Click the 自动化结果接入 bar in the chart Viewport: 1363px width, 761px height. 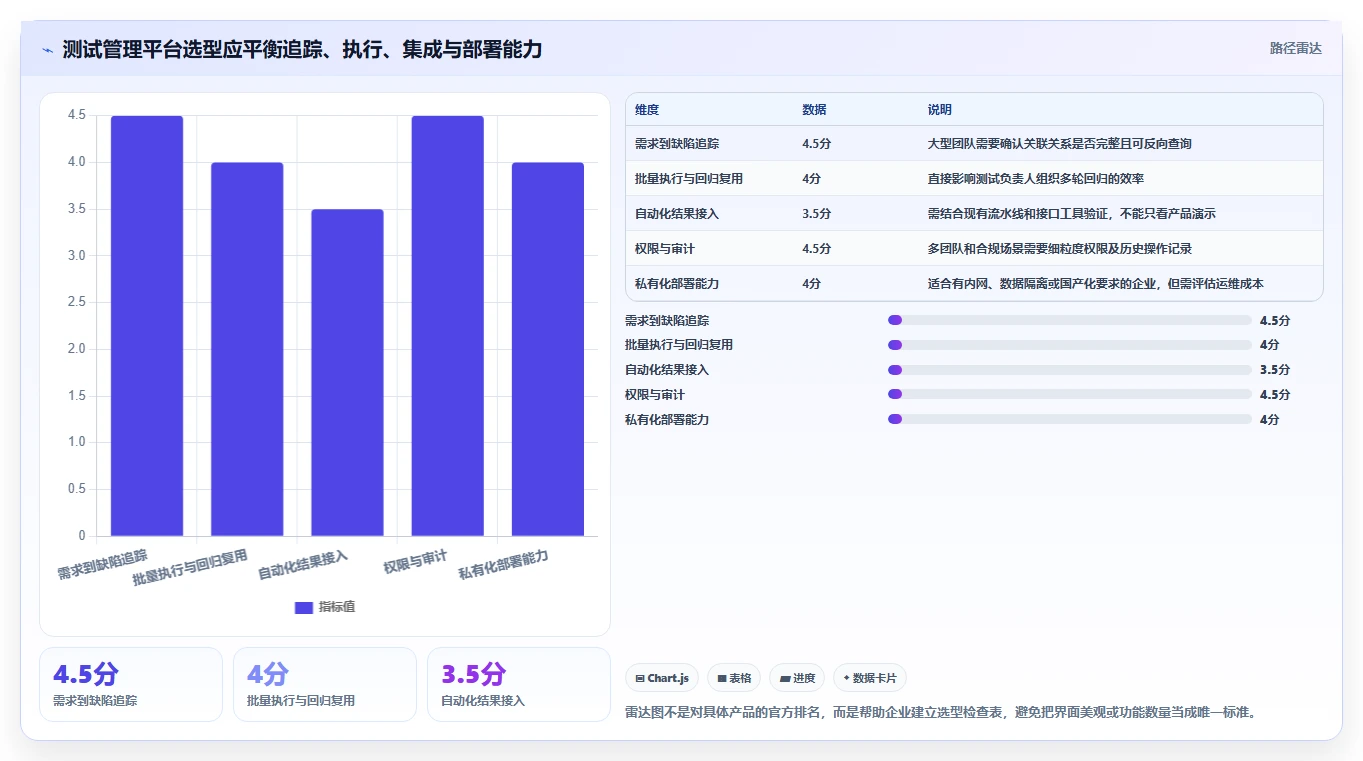click(347, 372)
